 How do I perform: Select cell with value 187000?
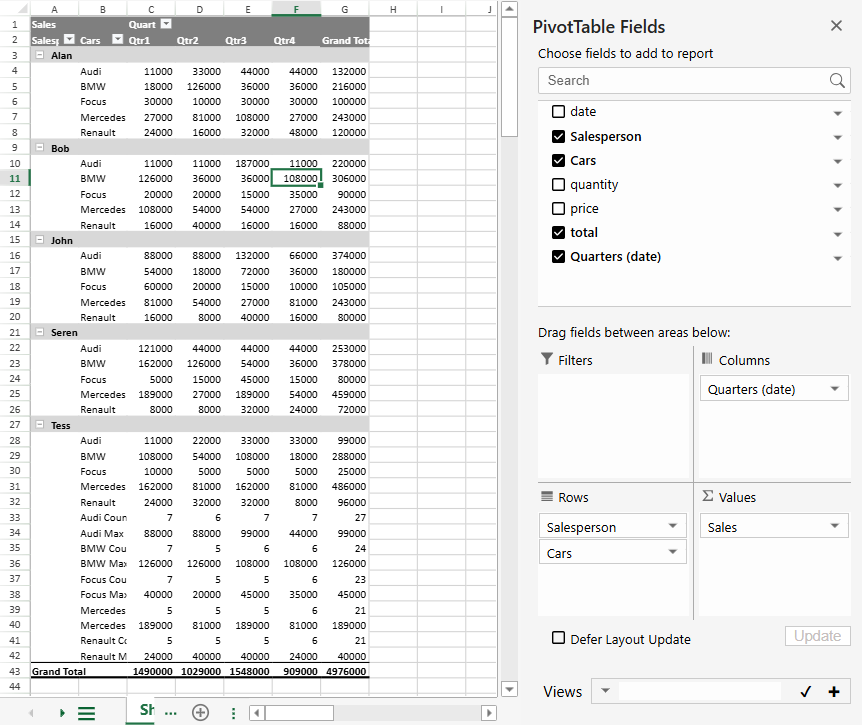coord(248,163)
